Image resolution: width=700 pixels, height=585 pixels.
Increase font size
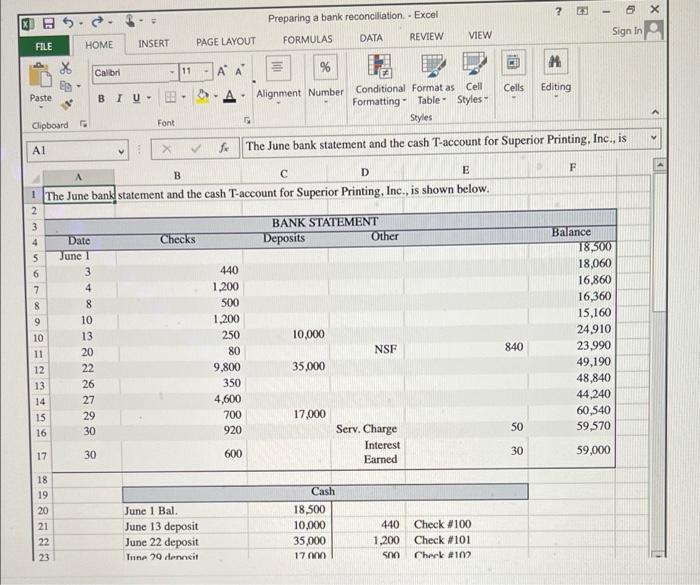click(x=222, y=71)
